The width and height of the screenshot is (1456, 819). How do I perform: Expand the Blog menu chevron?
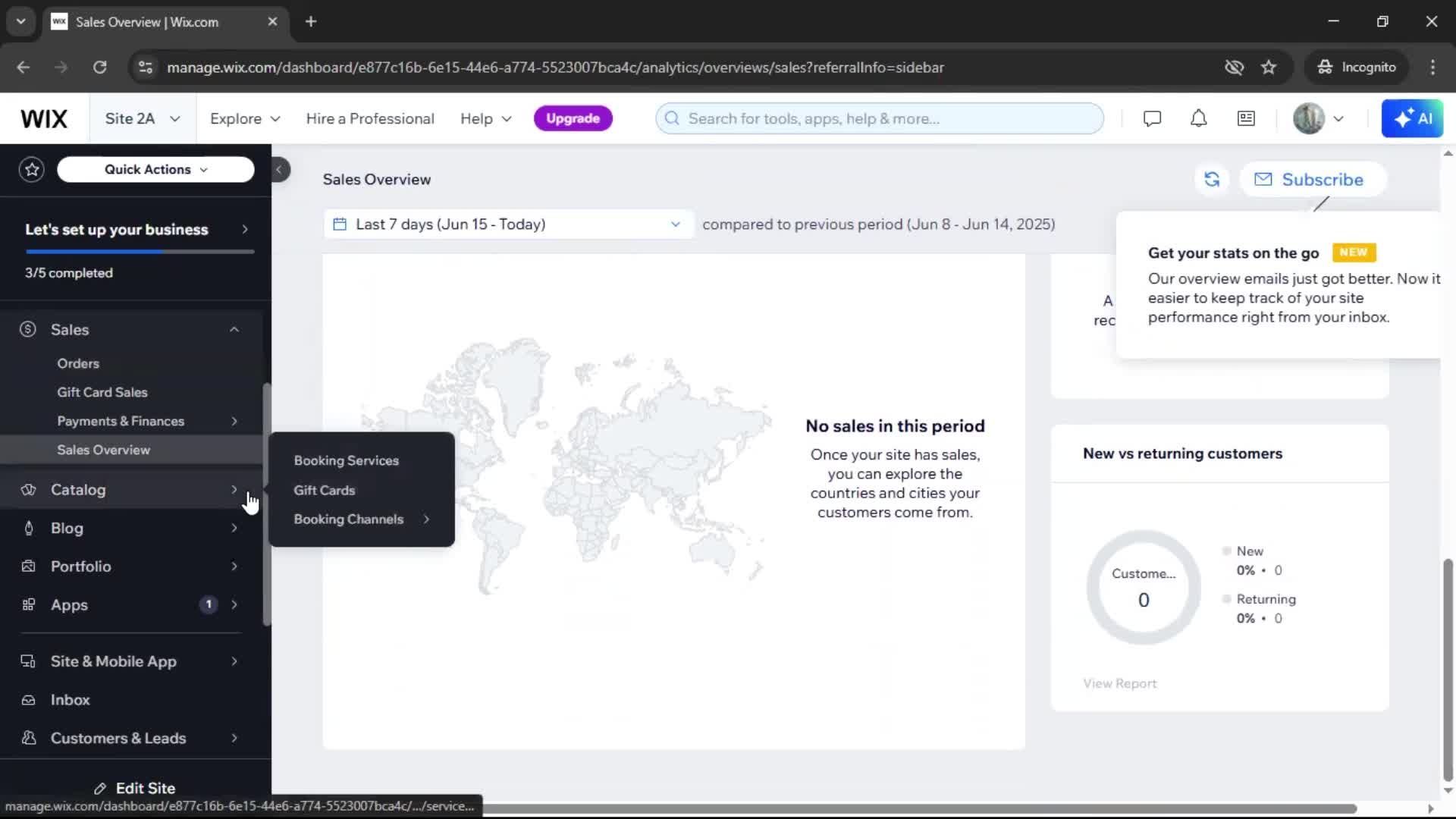(234, 529)
